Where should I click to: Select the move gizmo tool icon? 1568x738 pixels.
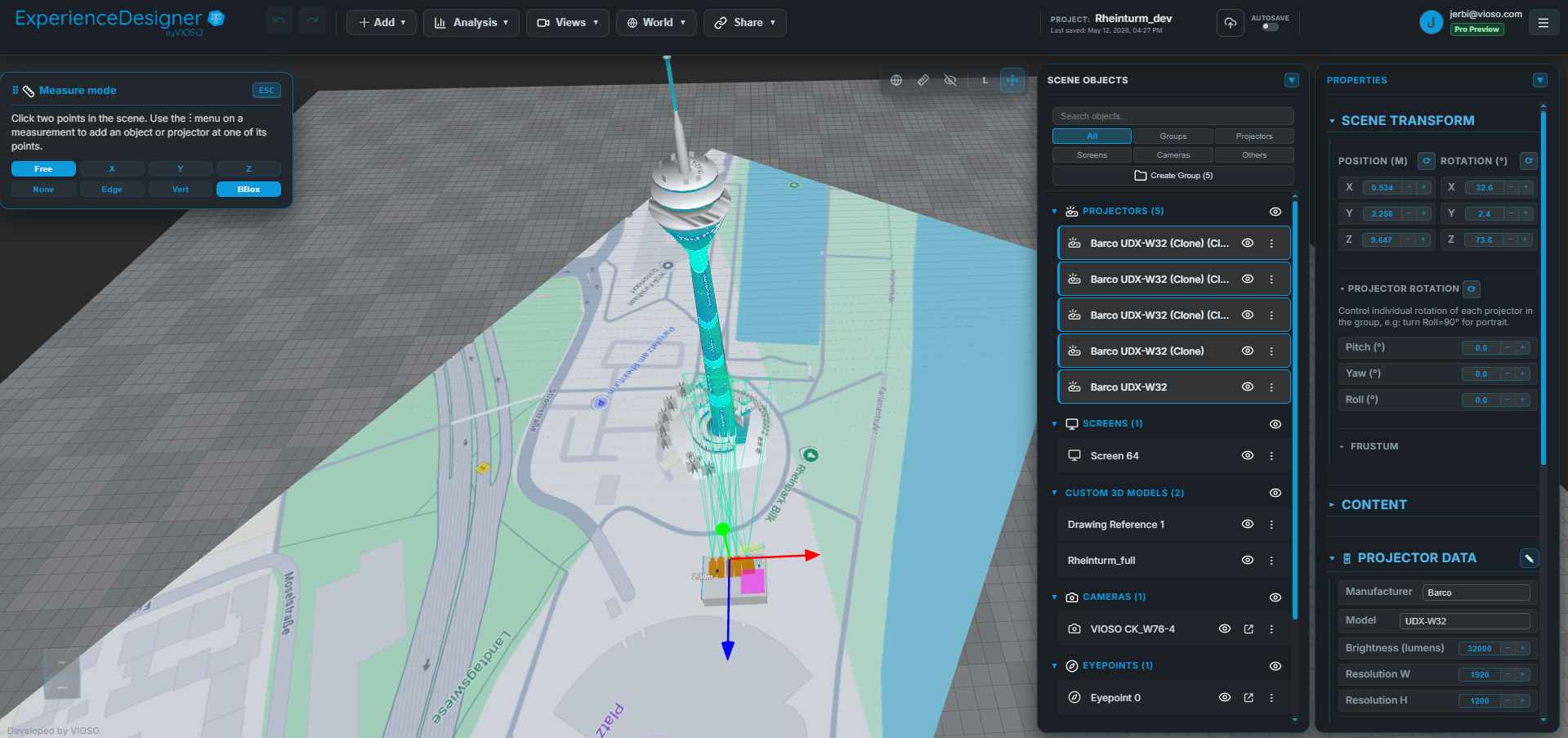(1012, 80)
